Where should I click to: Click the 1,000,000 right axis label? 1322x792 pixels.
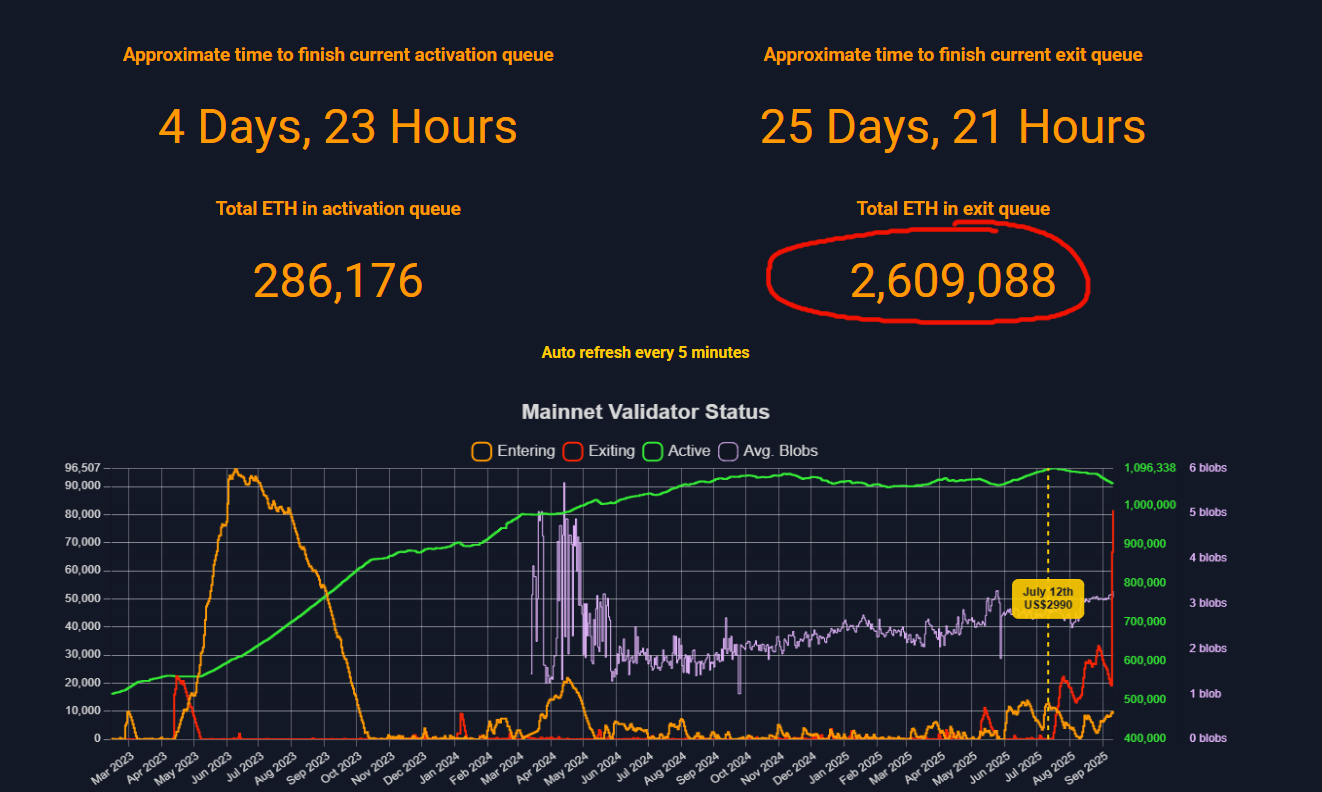point(1151,505)
